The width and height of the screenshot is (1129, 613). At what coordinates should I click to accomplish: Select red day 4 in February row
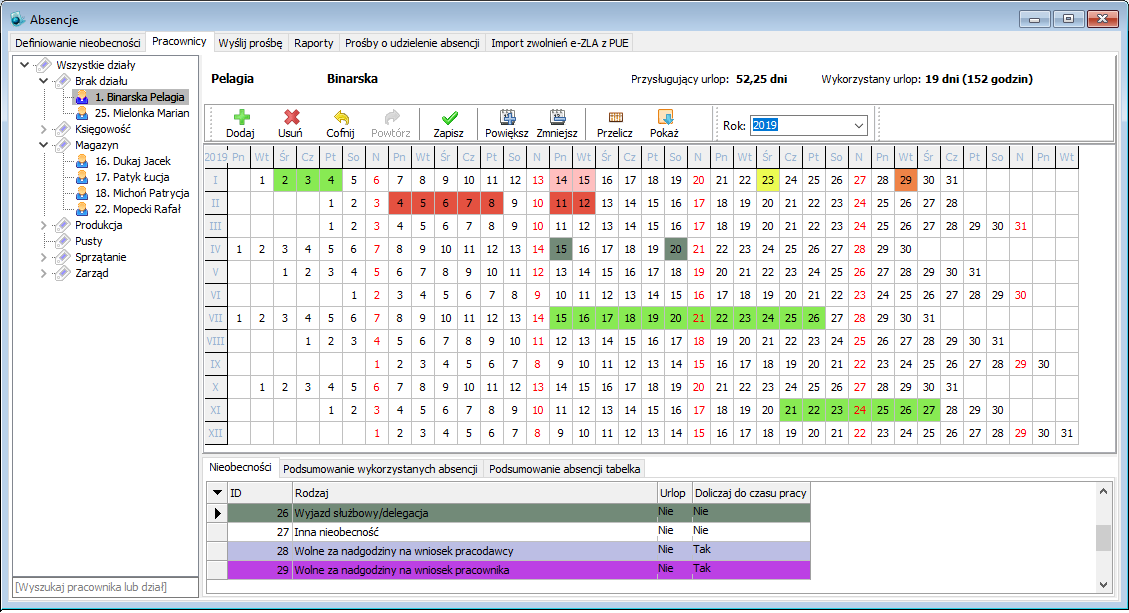(x=400, y=203)
